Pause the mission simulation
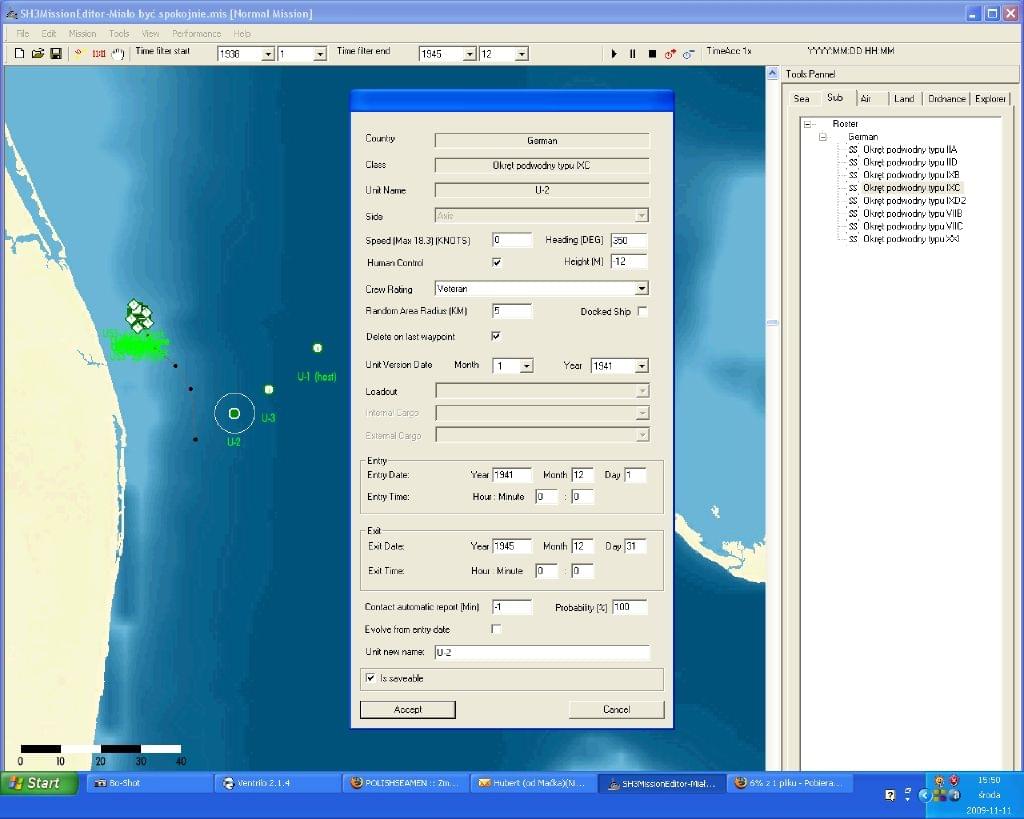1024x819 pixels. pyautogui.click(x=632, y=54)
